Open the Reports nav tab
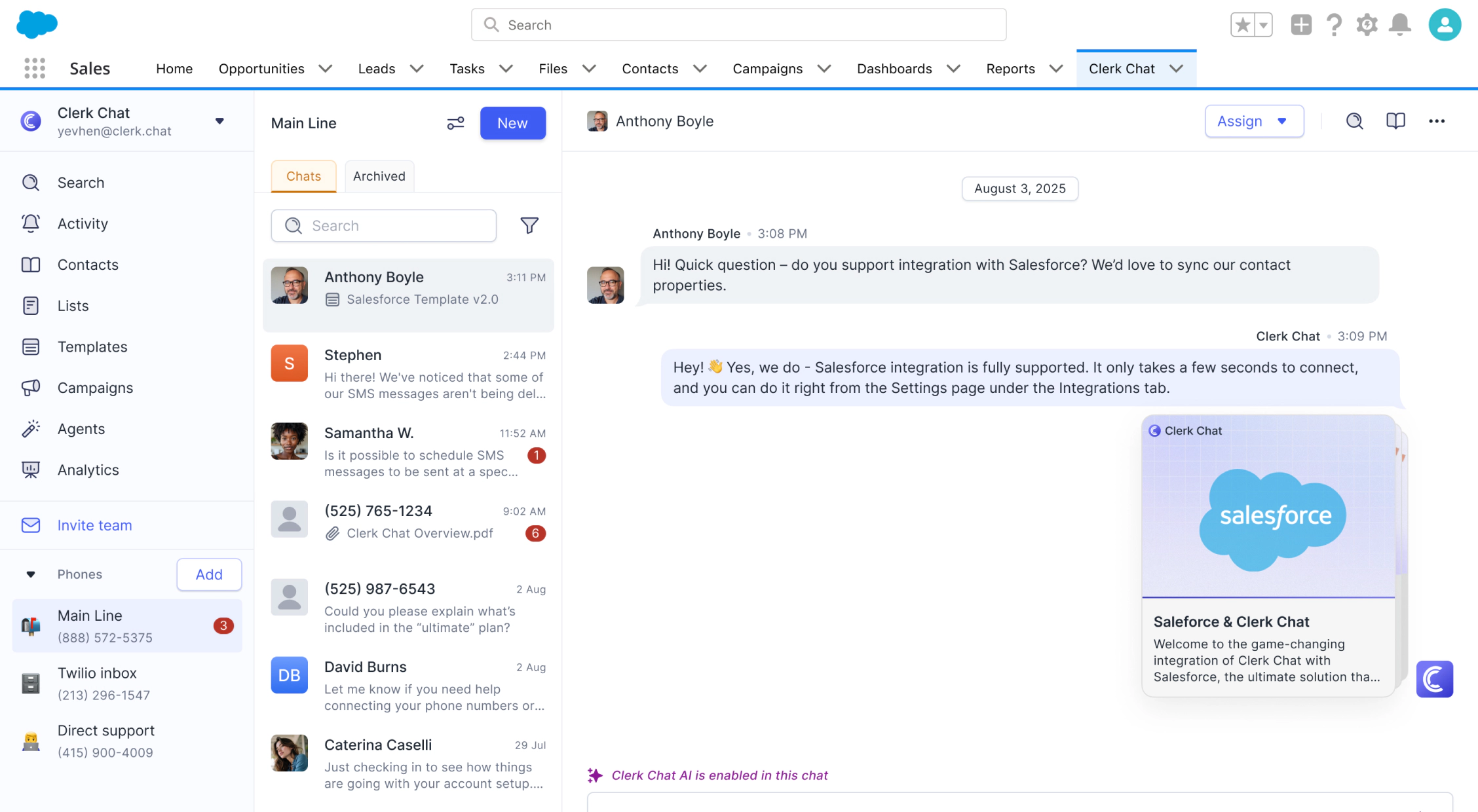 click(1010, 69)
